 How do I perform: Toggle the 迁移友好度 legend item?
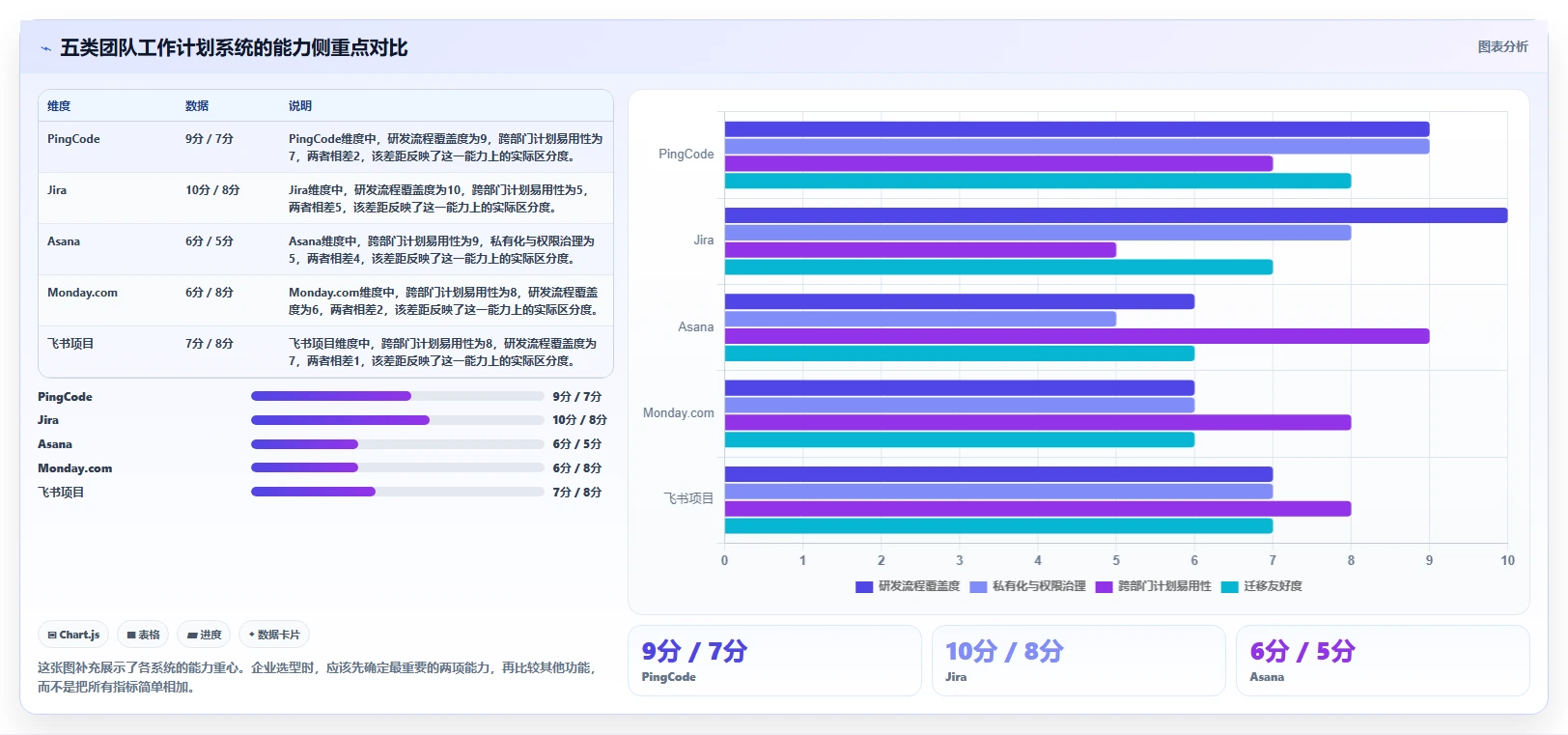click(x=1261, y=586)
